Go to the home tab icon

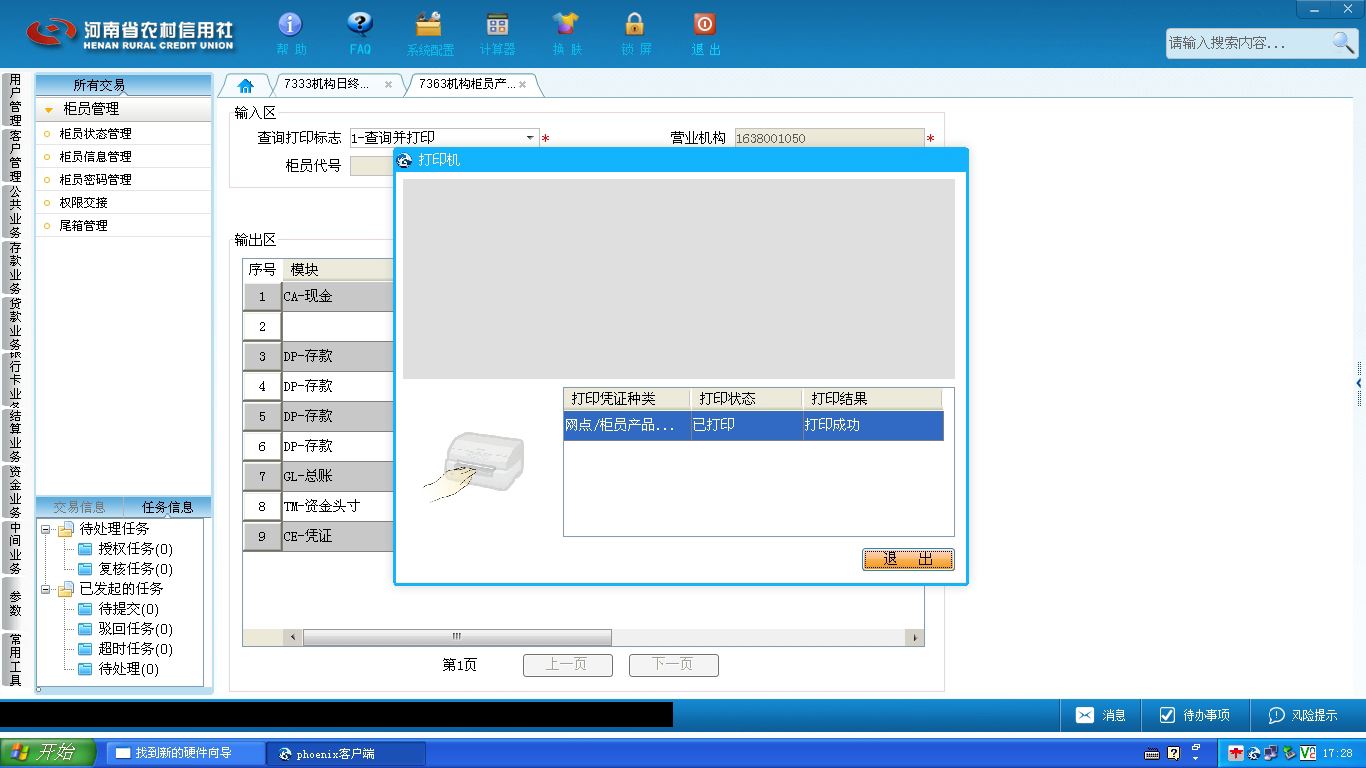245,85
